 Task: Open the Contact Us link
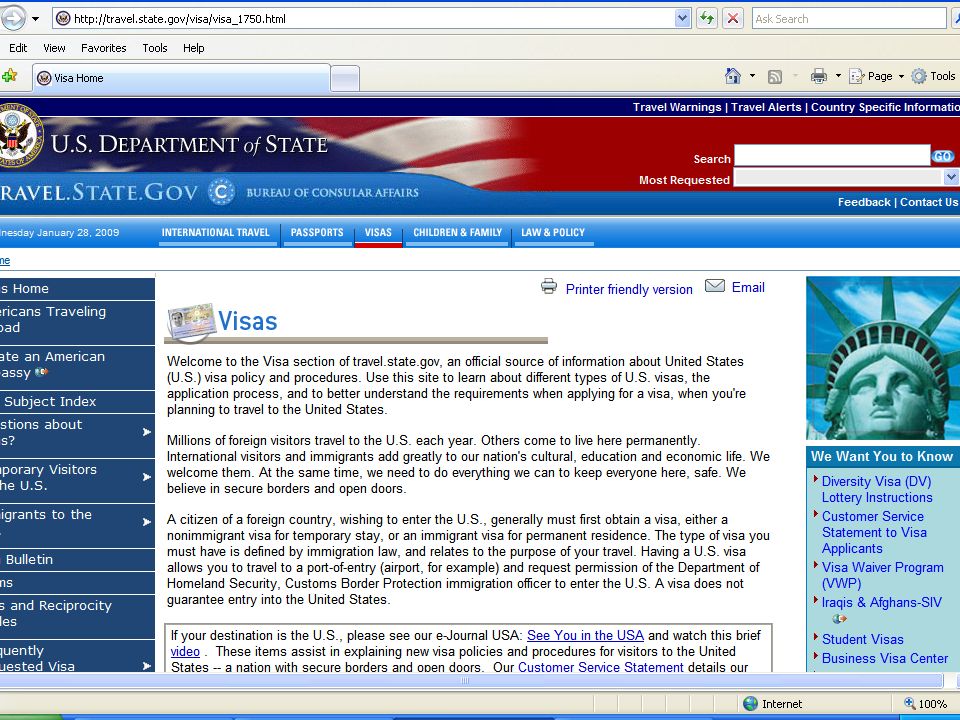click(x=929, y=202)
